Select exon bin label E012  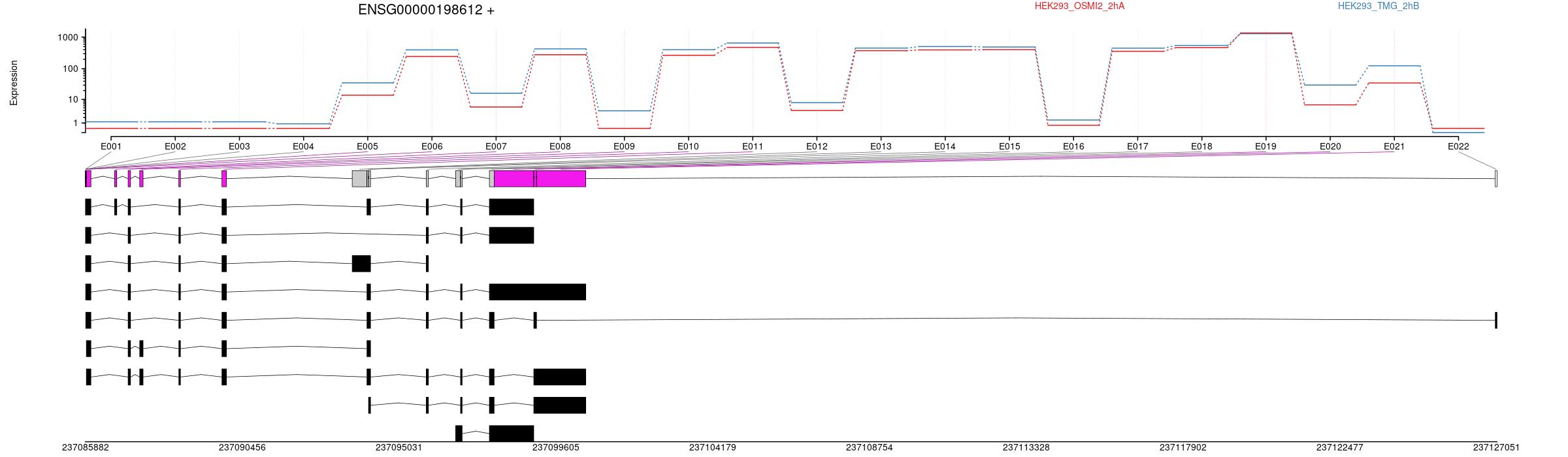pos(817,146)
